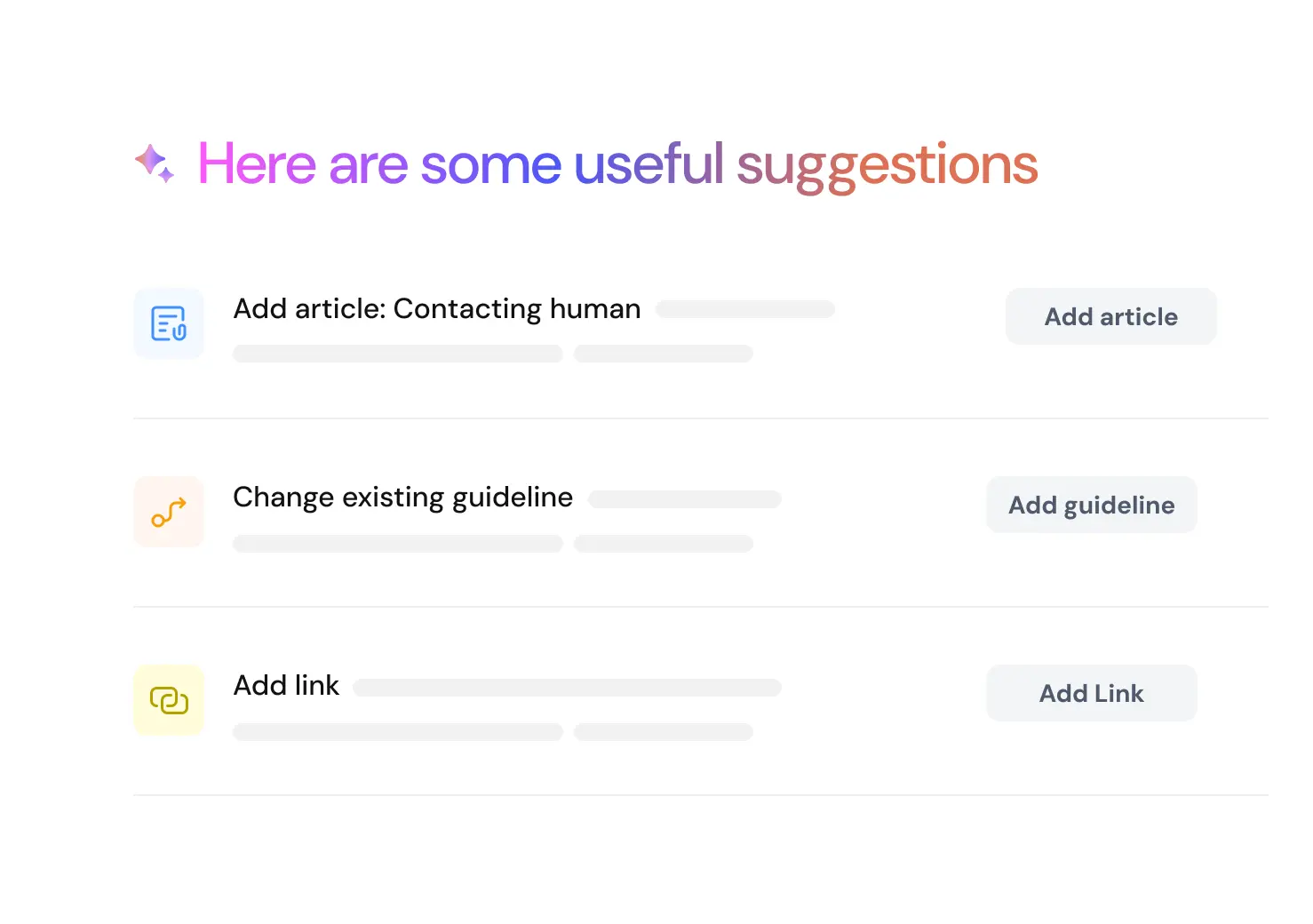Click the Add link suggestion row

click(286, 685)
